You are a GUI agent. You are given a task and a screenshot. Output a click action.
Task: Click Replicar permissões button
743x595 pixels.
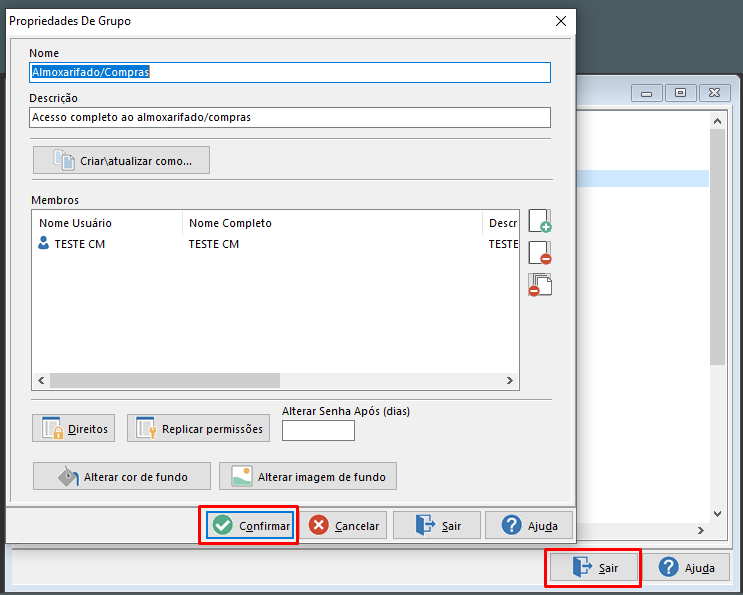point(198,428)
